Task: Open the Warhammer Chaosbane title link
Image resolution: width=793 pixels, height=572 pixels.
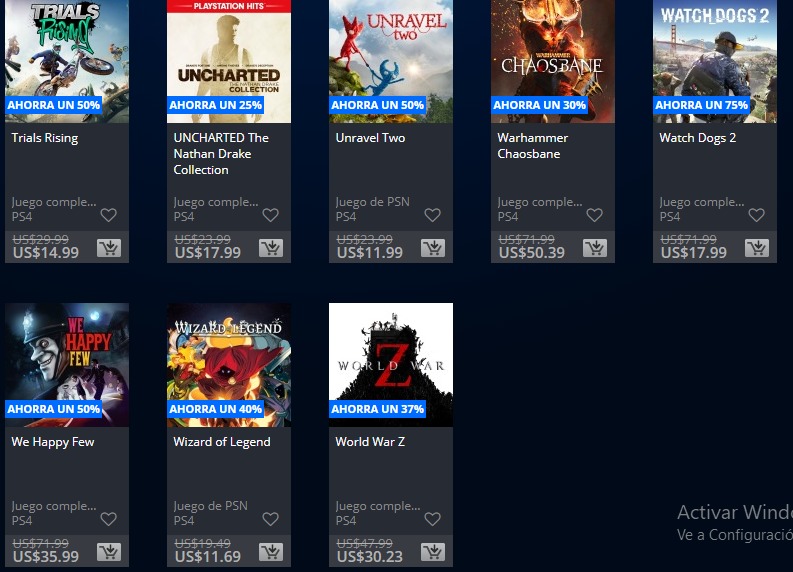Action: [533, 146]
